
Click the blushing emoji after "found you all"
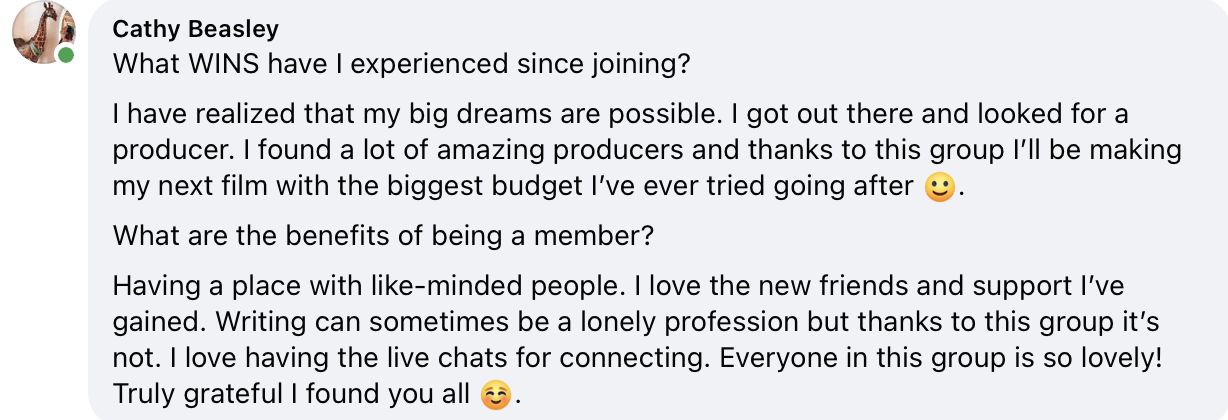(494, 396)
